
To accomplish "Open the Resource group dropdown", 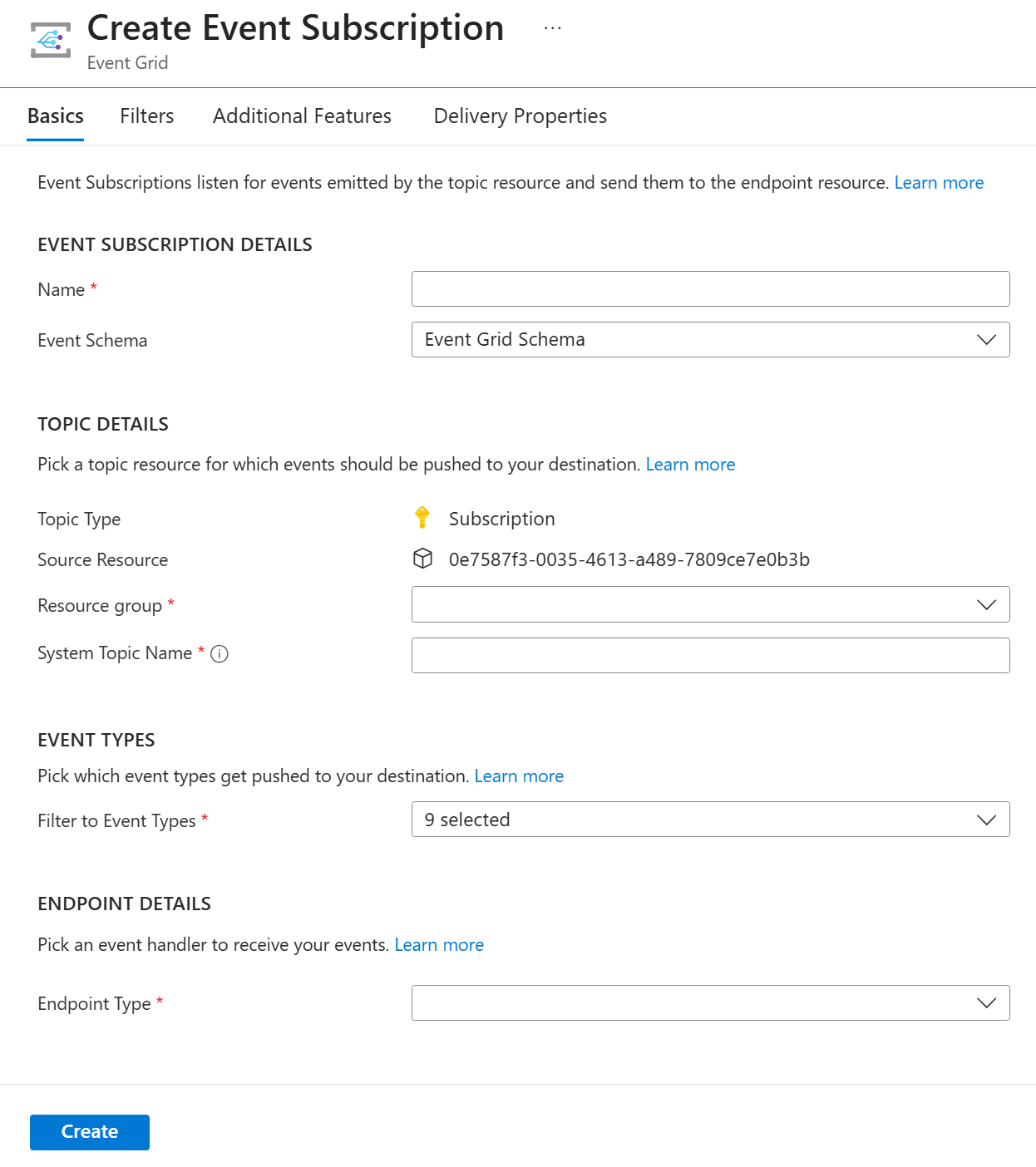I will 710,604.
